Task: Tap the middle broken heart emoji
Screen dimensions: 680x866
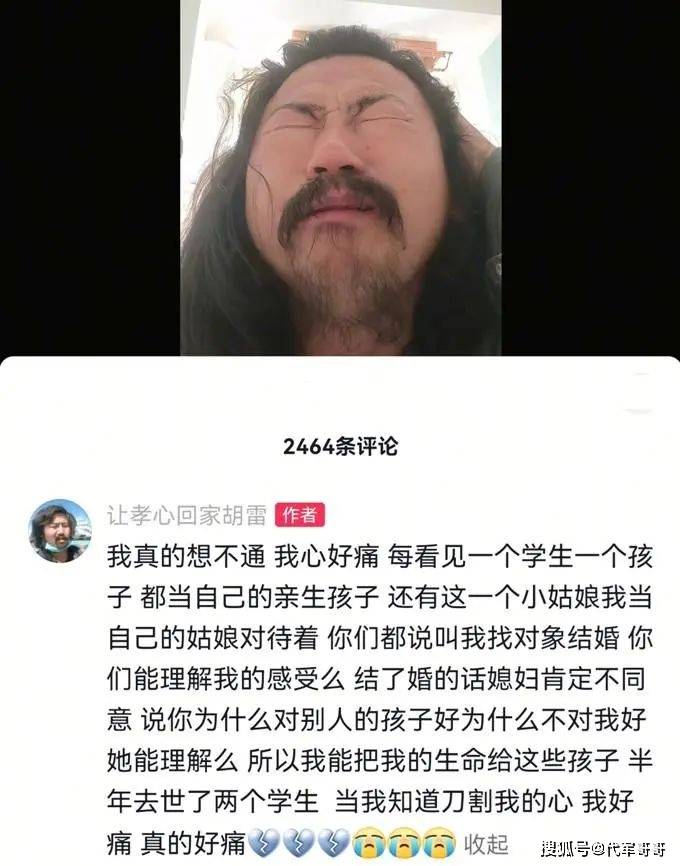Action: tap(298, 843)
